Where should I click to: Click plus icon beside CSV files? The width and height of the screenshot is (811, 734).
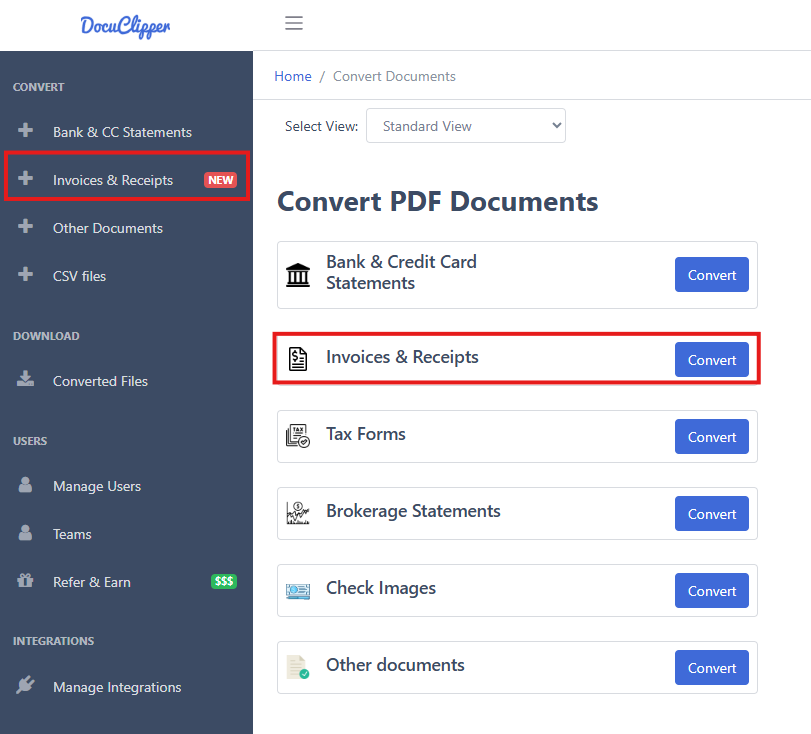tap(25, 274)
